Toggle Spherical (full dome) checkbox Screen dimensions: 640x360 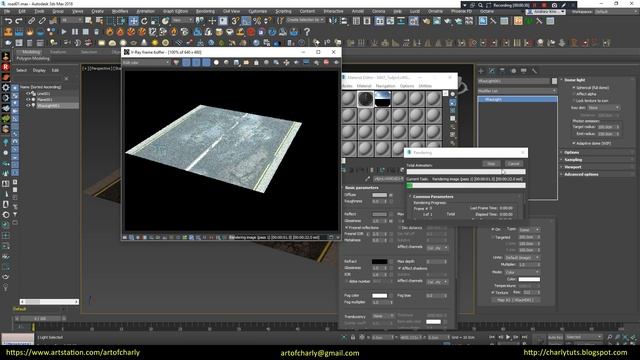tap(574, 88)
